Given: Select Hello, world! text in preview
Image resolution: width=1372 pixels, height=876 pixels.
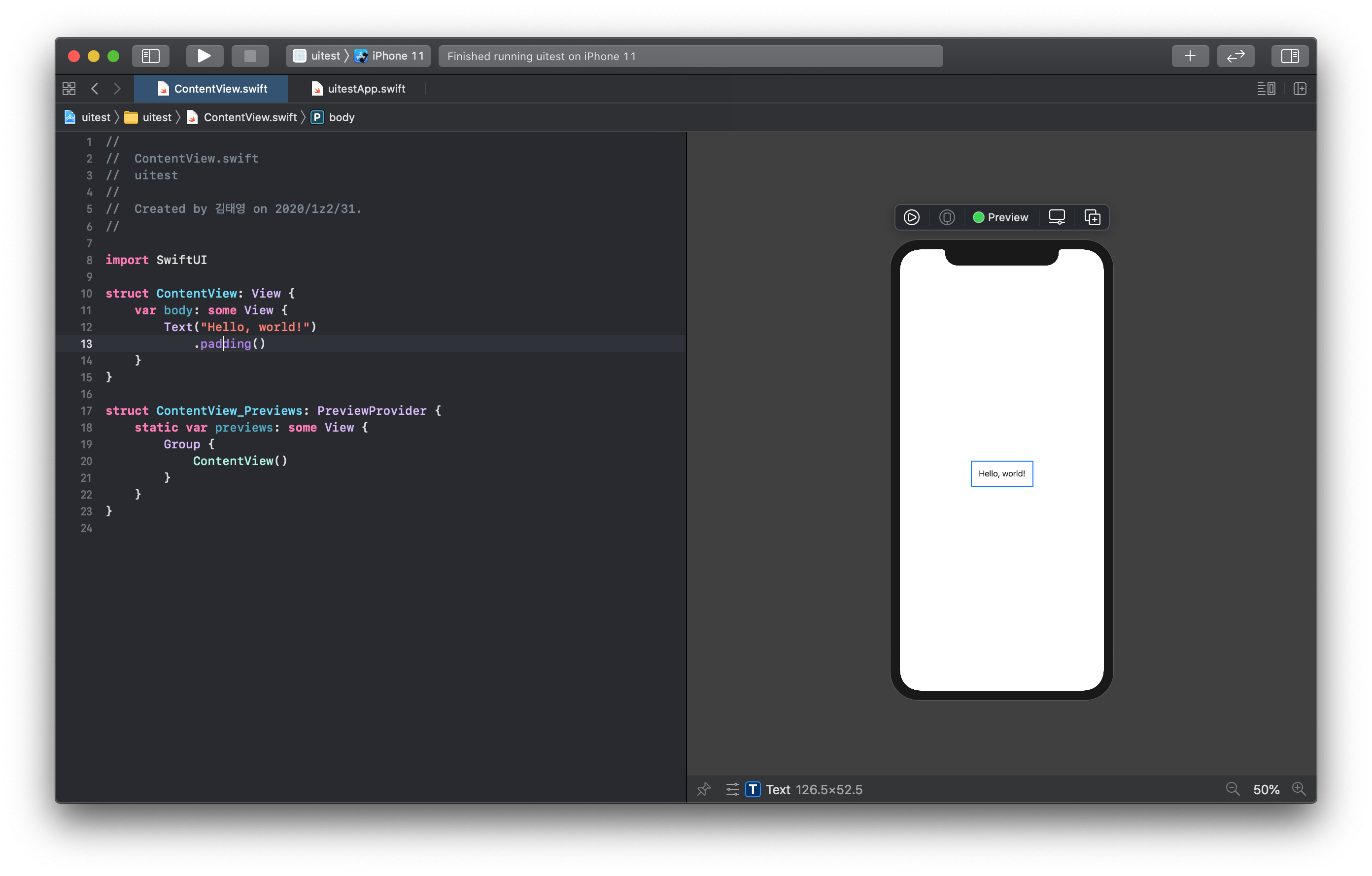Looking at the screenshot, I should click(1001, 473).
